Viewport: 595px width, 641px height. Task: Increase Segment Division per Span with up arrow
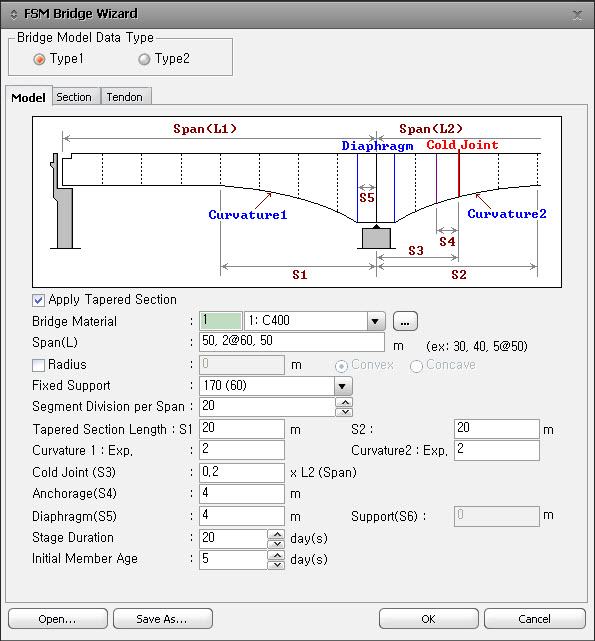click(x=344, y=402)
